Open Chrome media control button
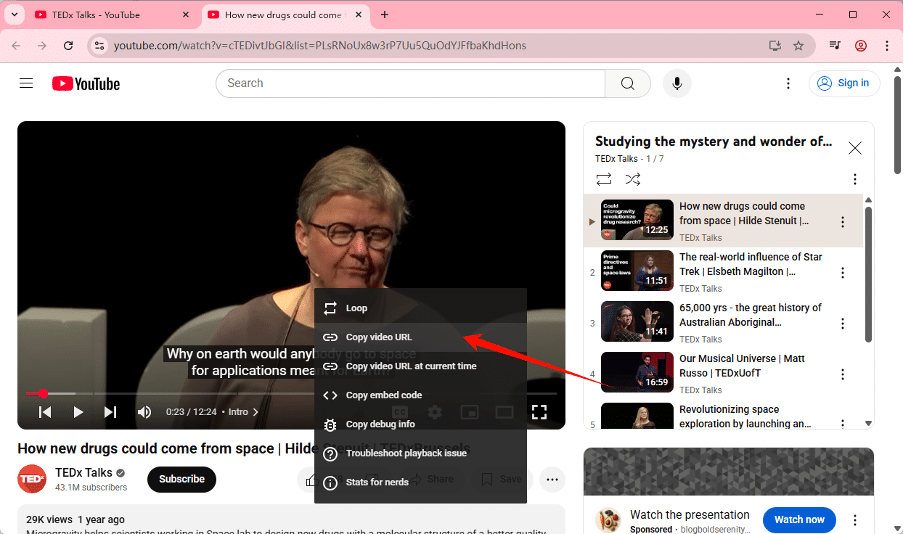The image size is (904, 534). 834,46
